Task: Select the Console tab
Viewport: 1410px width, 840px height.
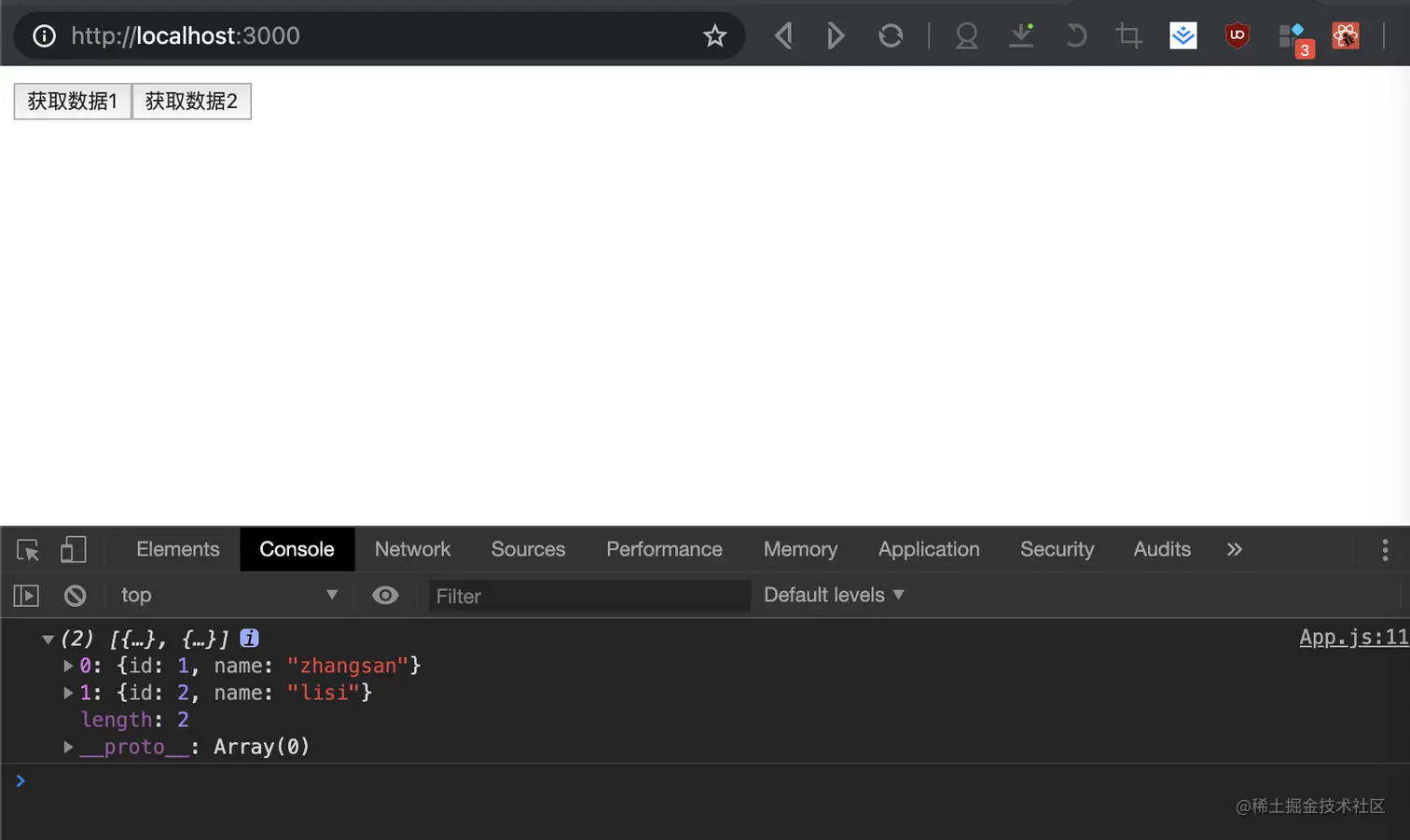Action: (x=297, y=550)
